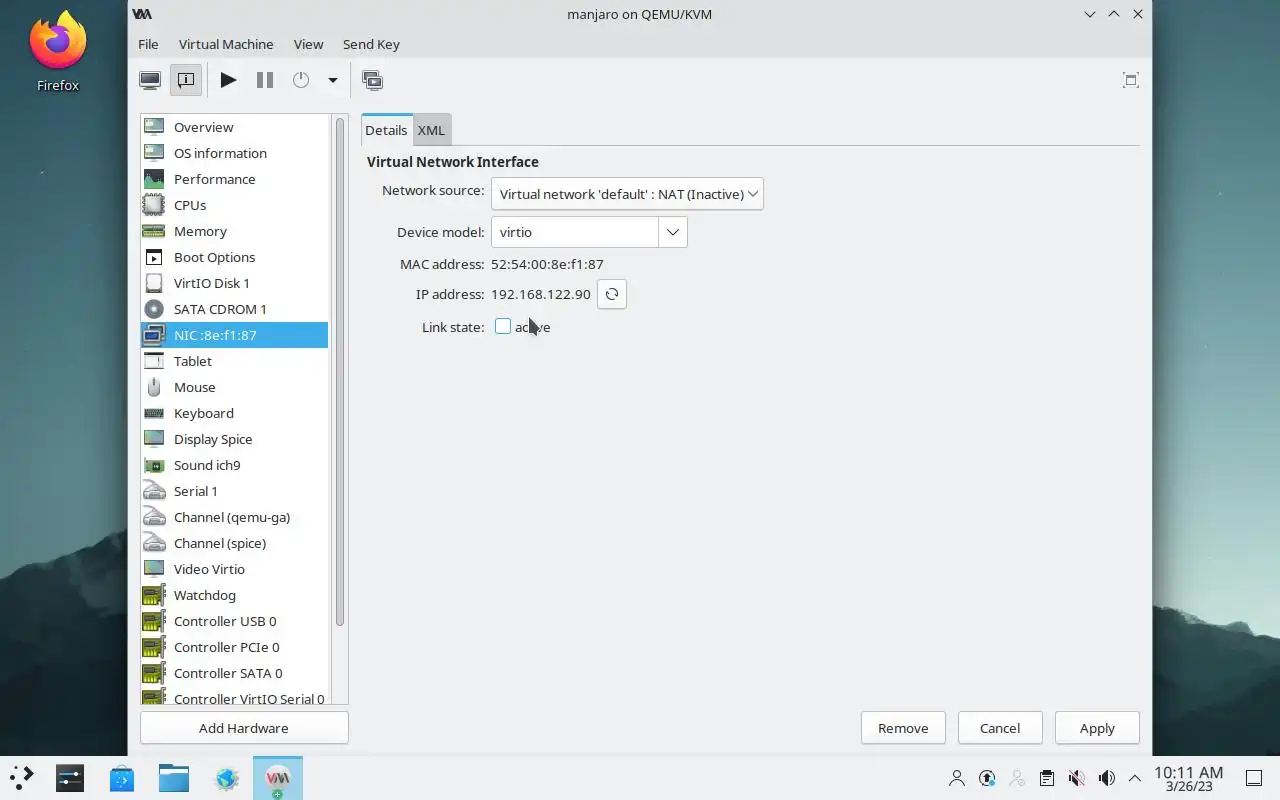Switch to fullscreen view icon
1280x800 pixels.
coord(1131,80)
